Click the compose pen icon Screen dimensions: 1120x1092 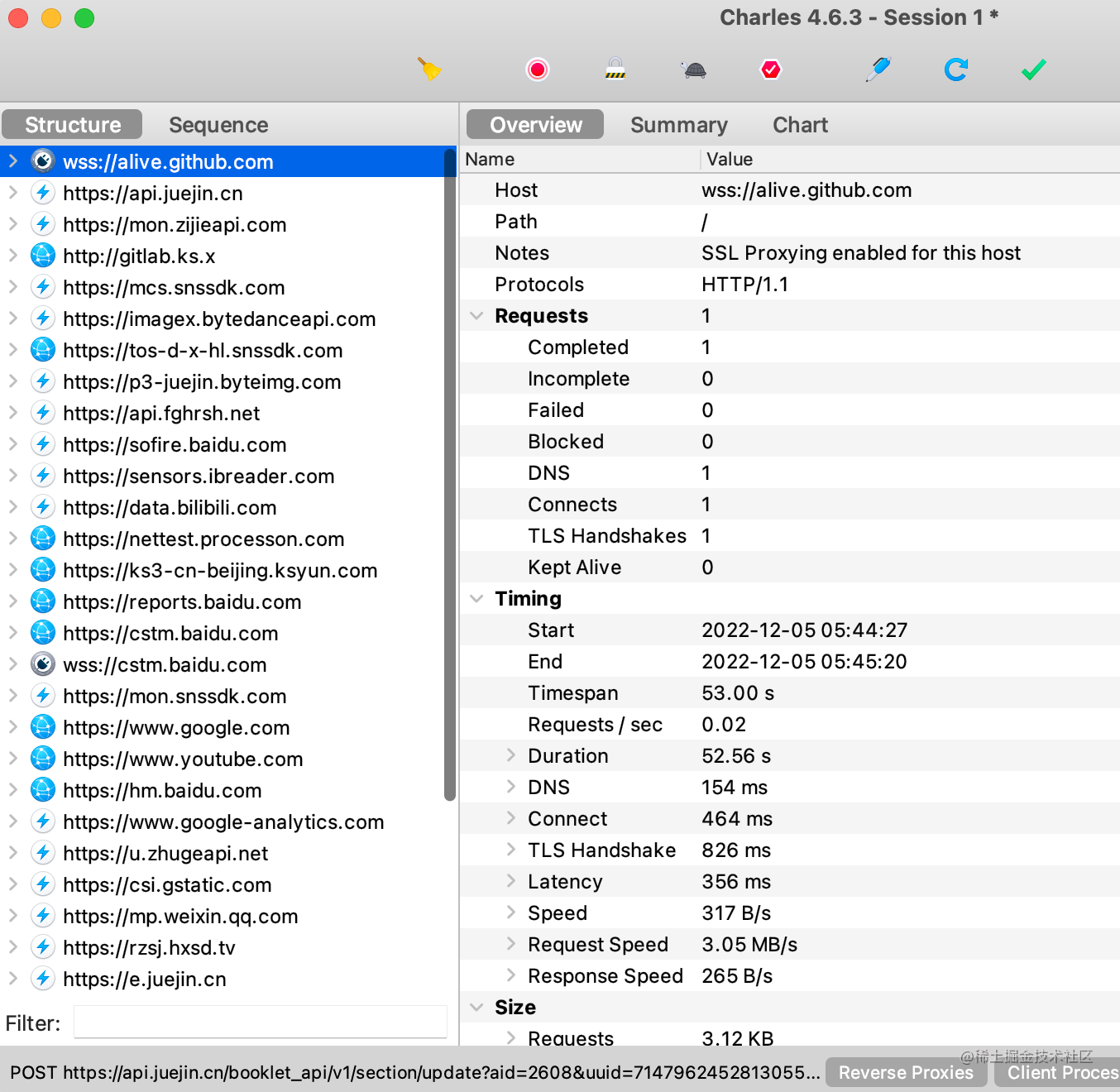[x=878, y=69]
